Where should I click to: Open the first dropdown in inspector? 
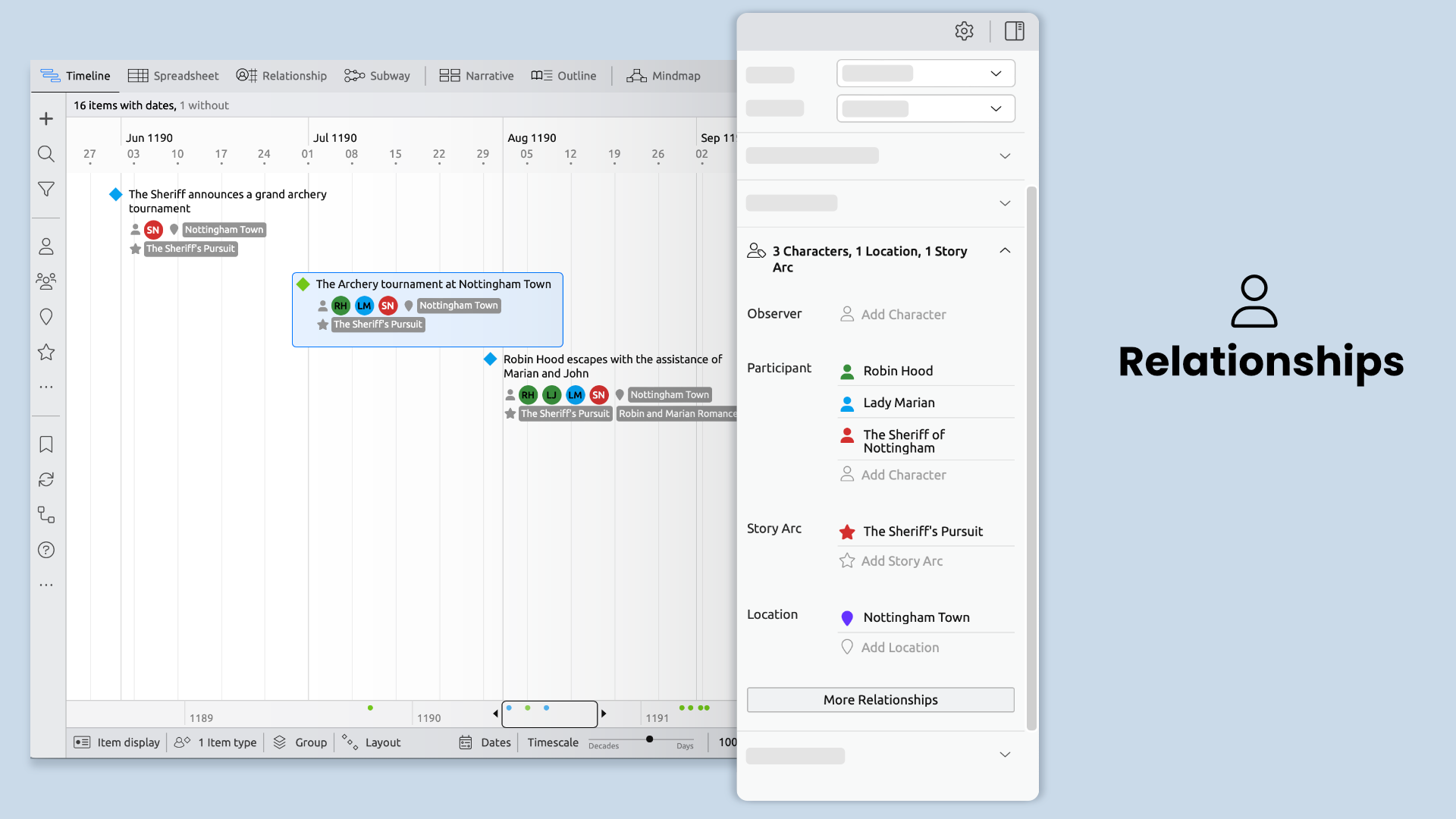925,74
